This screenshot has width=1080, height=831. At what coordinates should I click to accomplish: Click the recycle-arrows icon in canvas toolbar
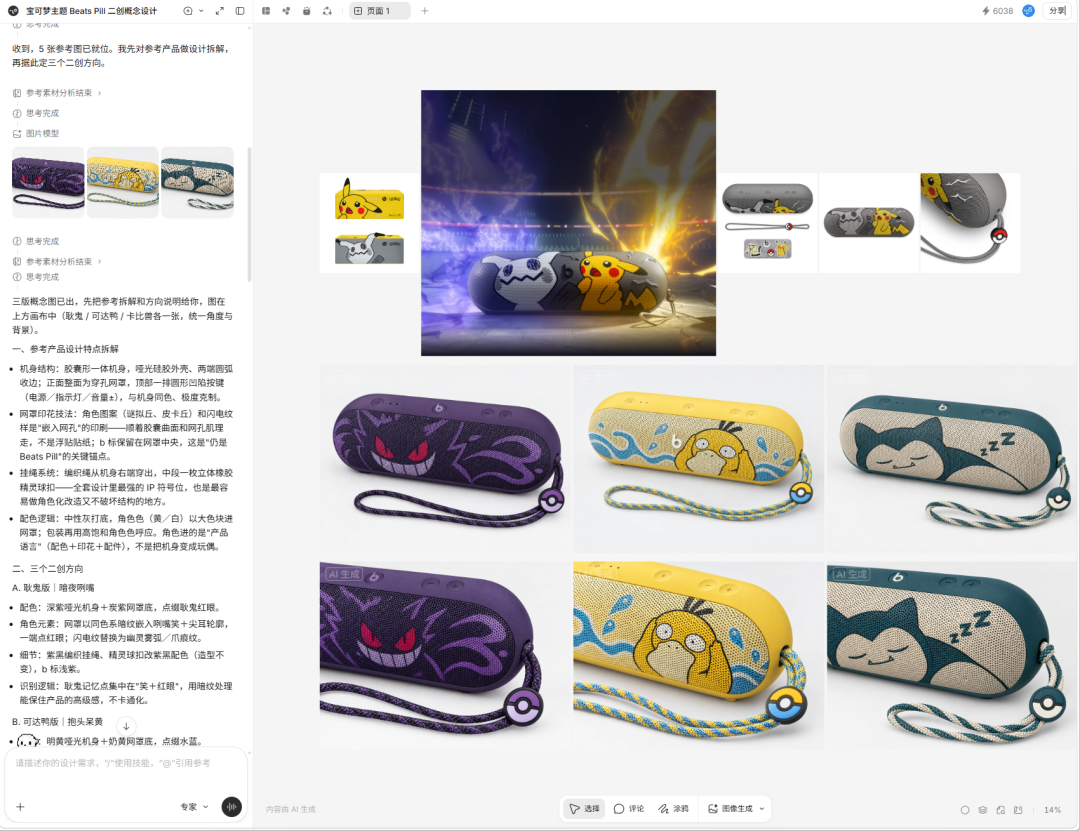[327, 11]
